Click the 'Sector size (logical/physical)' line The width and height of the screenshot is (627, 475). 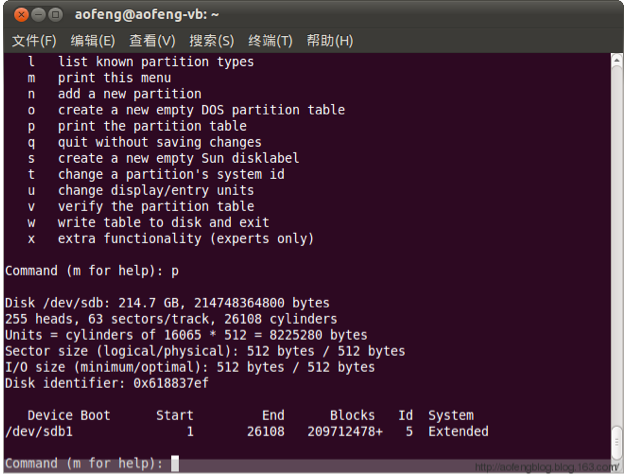(x=205, y=351)
